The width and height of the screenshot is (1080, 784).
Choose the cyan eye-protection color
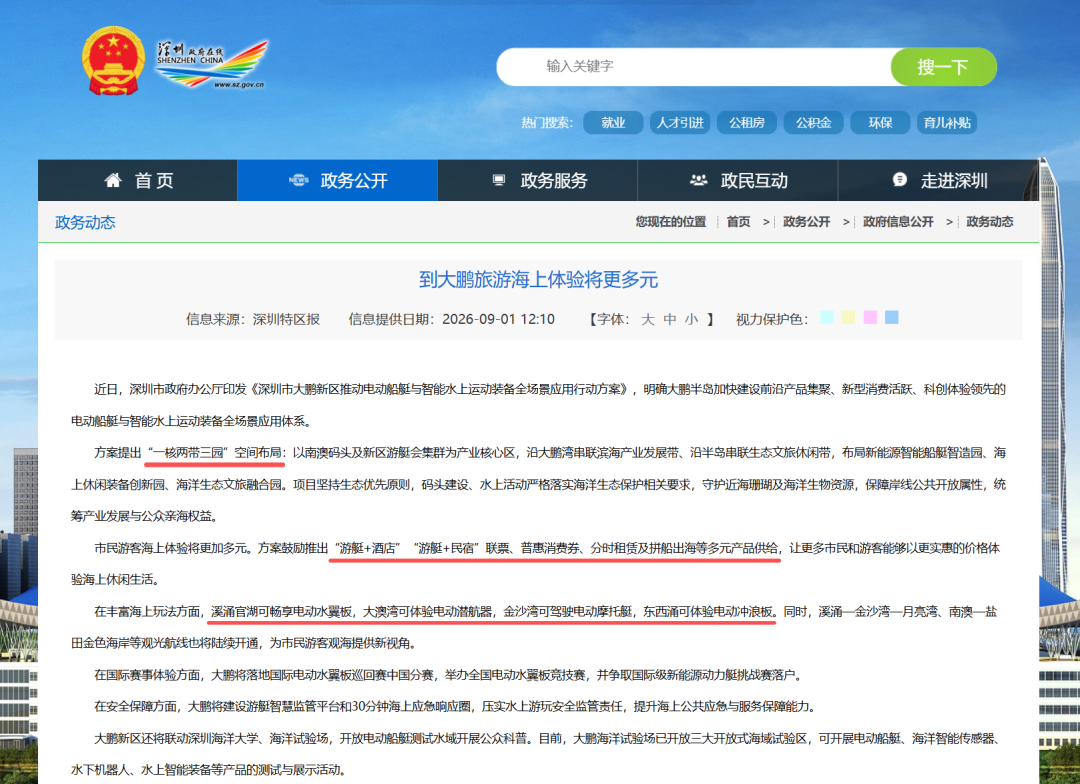(x=827, y=317)
